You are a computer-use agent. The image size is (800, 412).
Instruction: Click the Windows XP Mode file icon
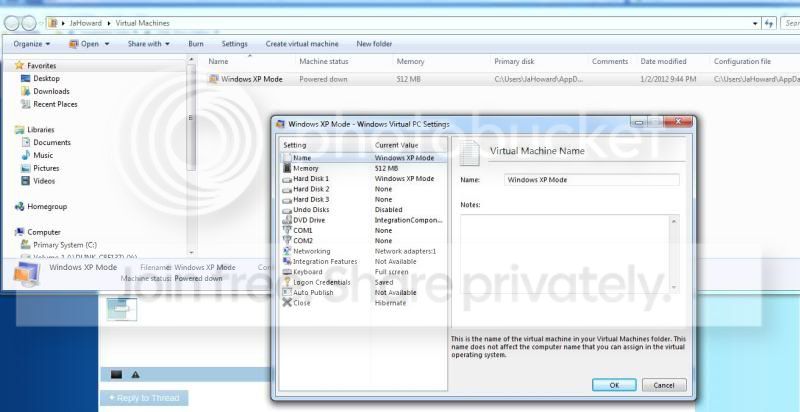(x=214, y=79)
